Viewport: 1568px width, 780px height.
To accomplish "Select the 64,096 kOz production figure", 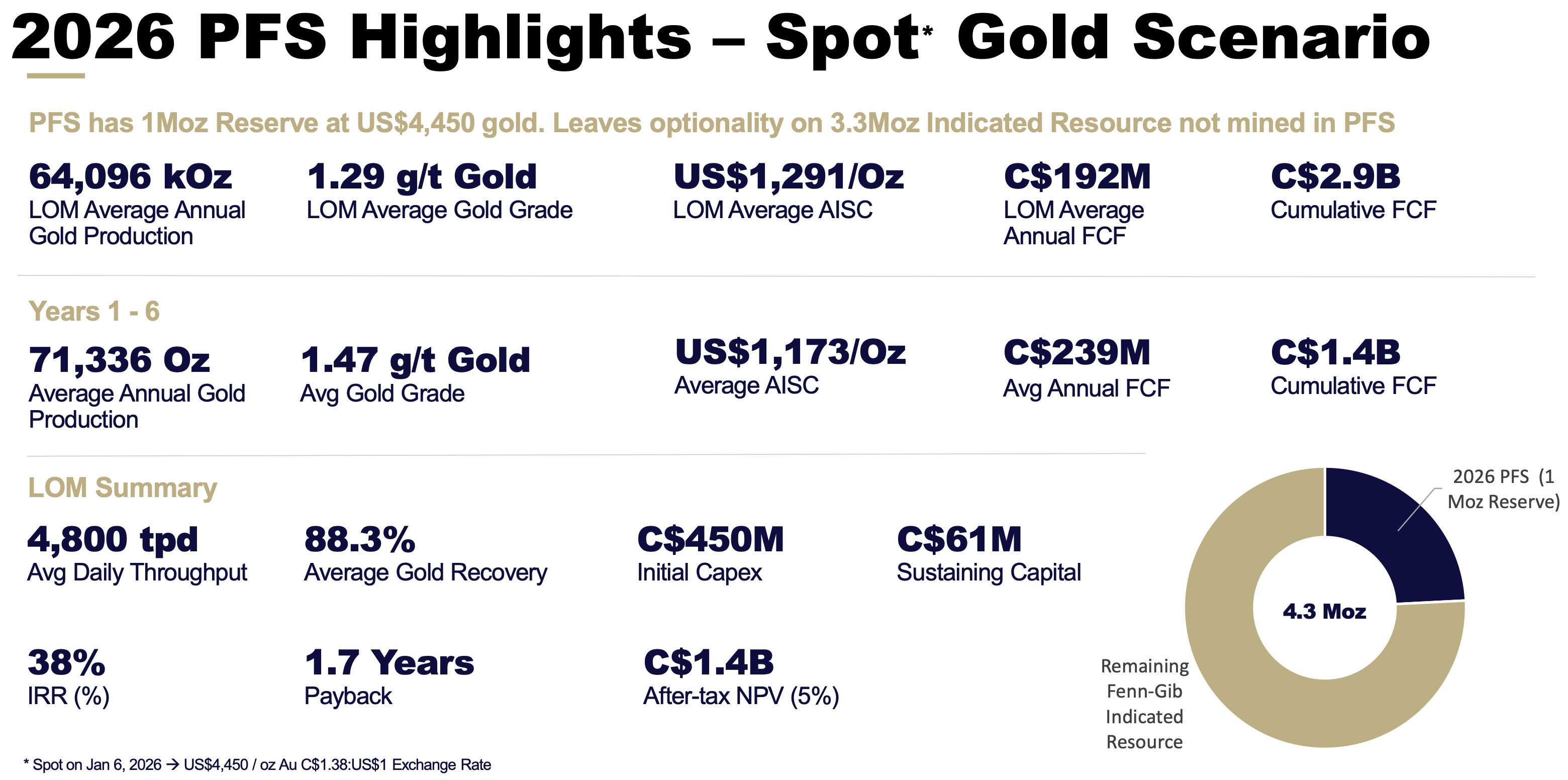I will [x=130, y=176].
